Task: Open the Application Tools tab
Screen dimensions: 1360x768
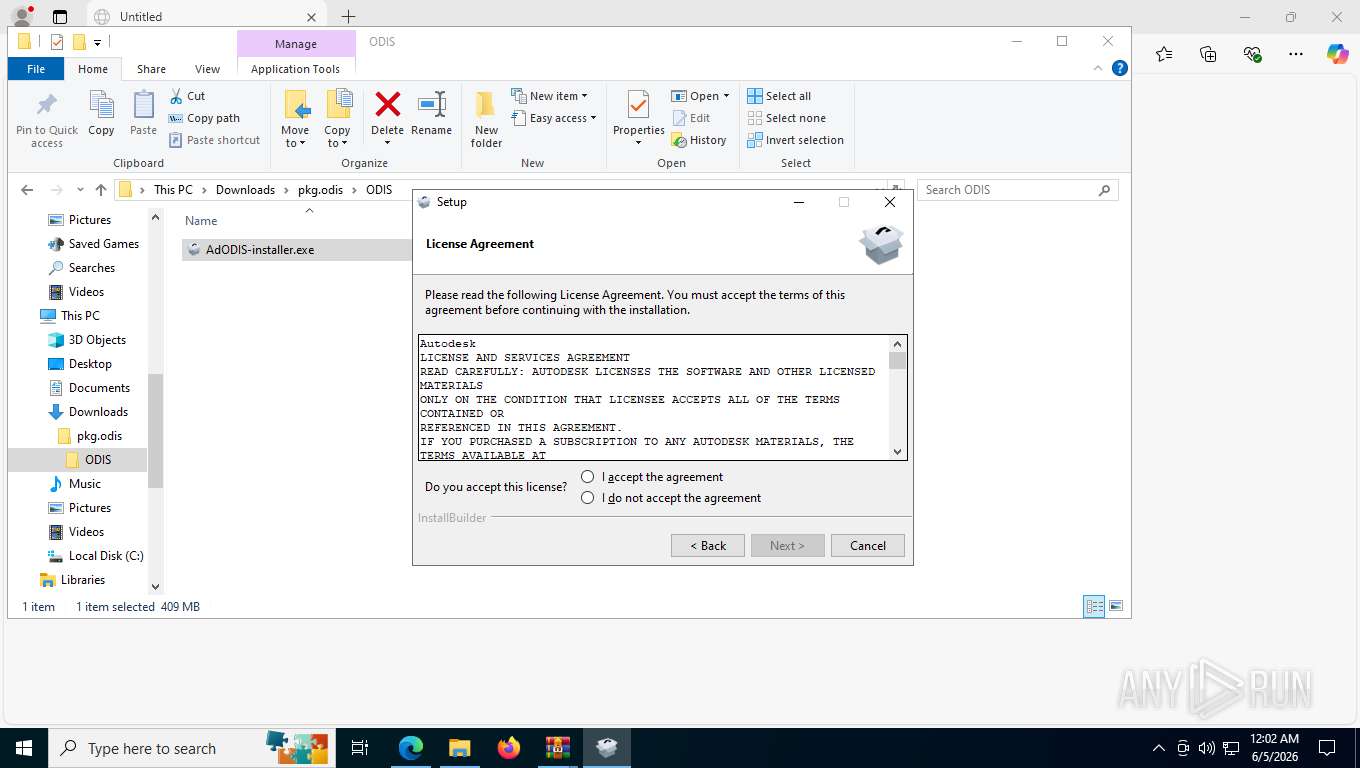Action: (x=295, y=69)
